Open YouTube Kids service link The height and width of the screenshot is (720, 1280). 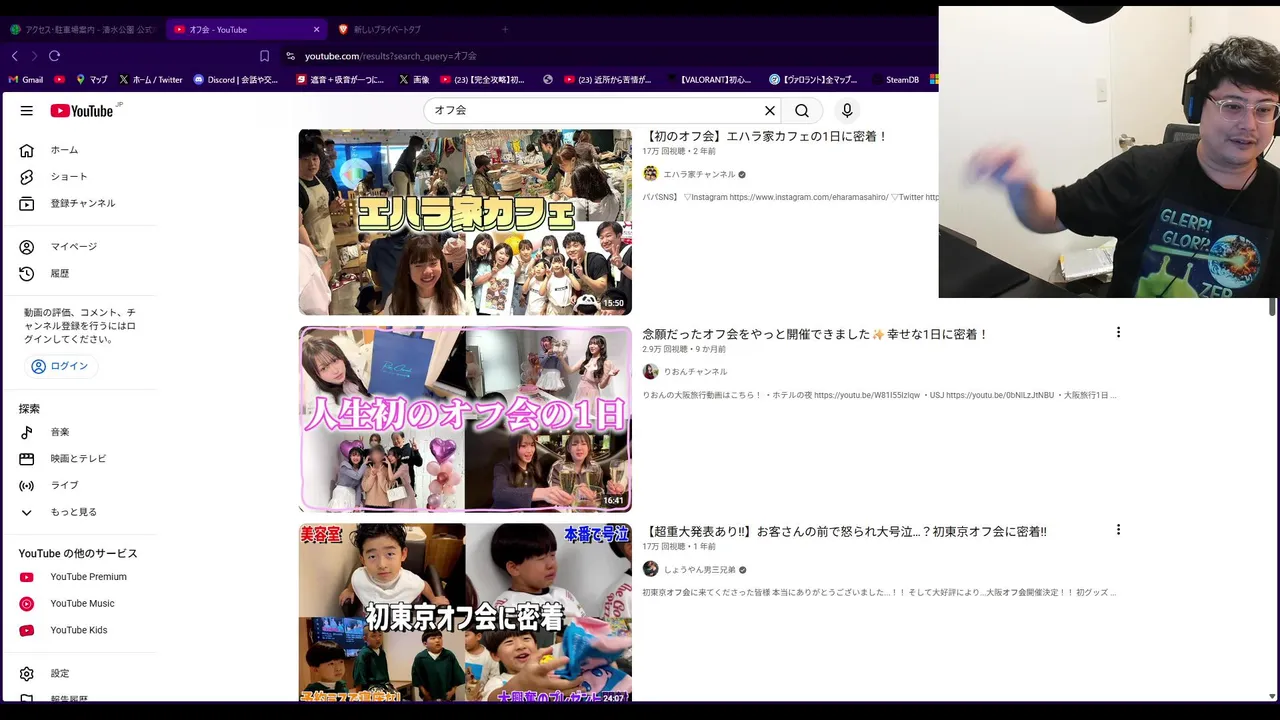[x=80, y=631]
